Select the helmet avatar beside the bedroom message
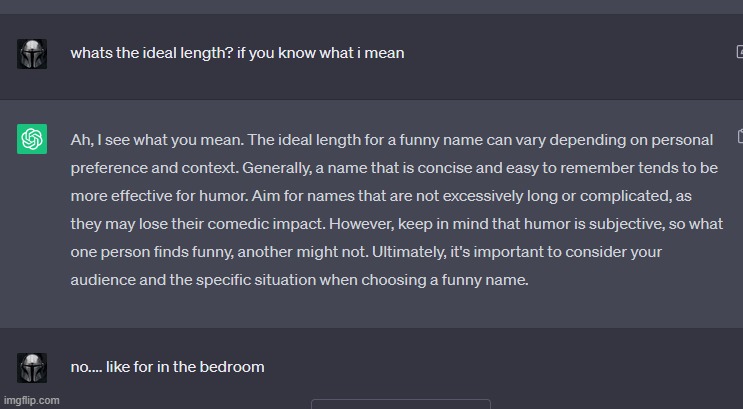The image size is (743, 409). click(x=32, y=367)
